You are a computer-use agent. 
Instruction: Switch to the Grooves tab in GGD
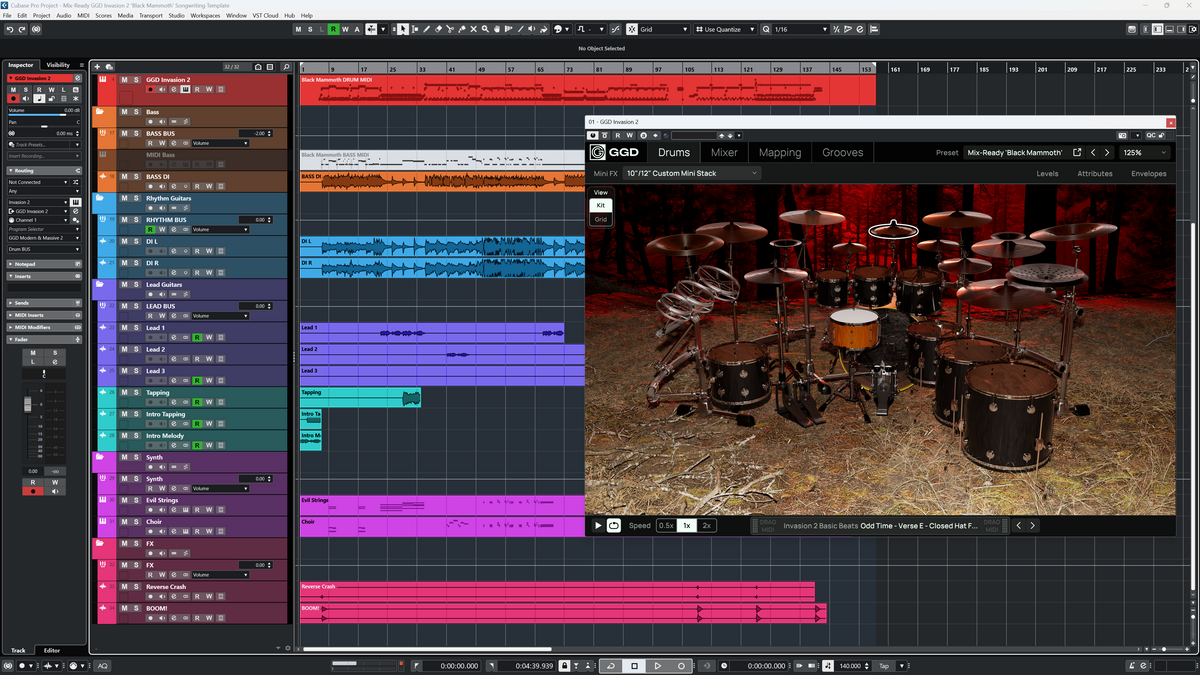point(842,152)
